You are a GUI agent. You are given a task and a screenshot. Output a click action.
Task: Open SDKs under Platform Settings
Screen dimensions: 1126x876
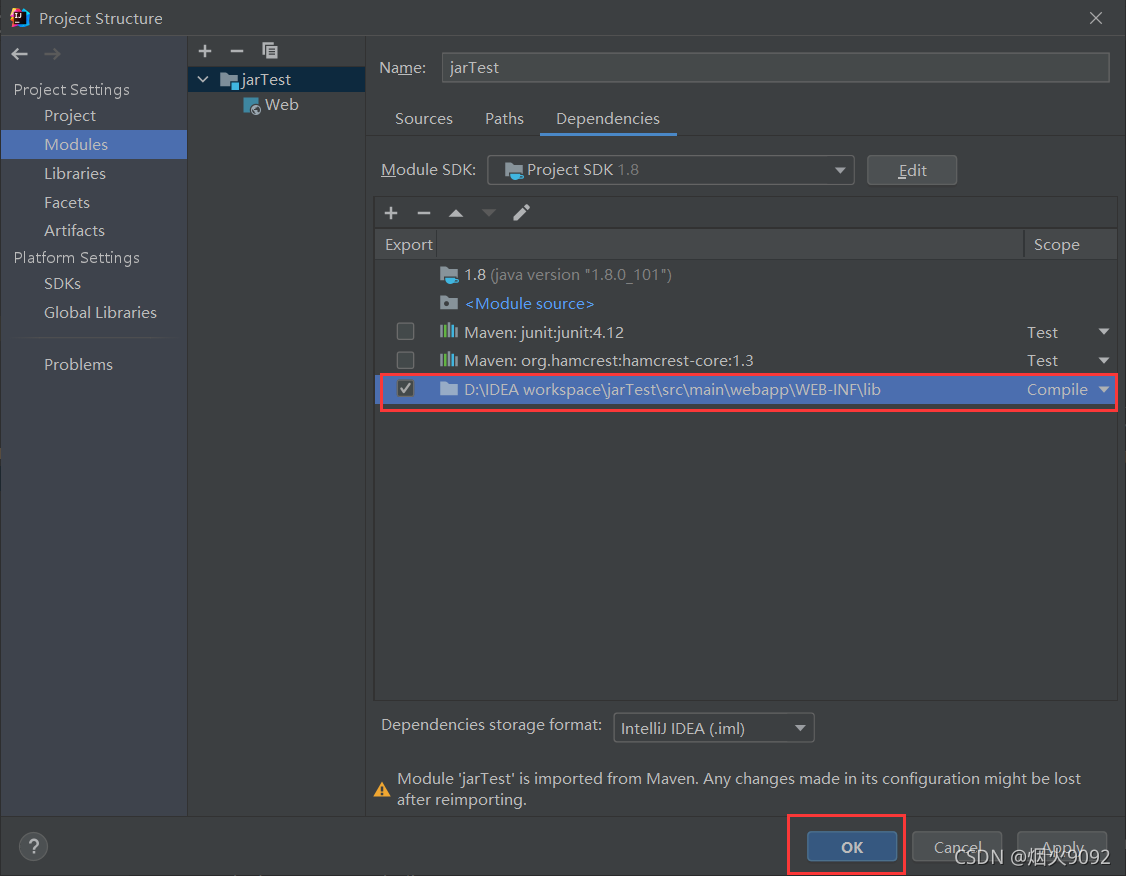click(x=62, y=284)
